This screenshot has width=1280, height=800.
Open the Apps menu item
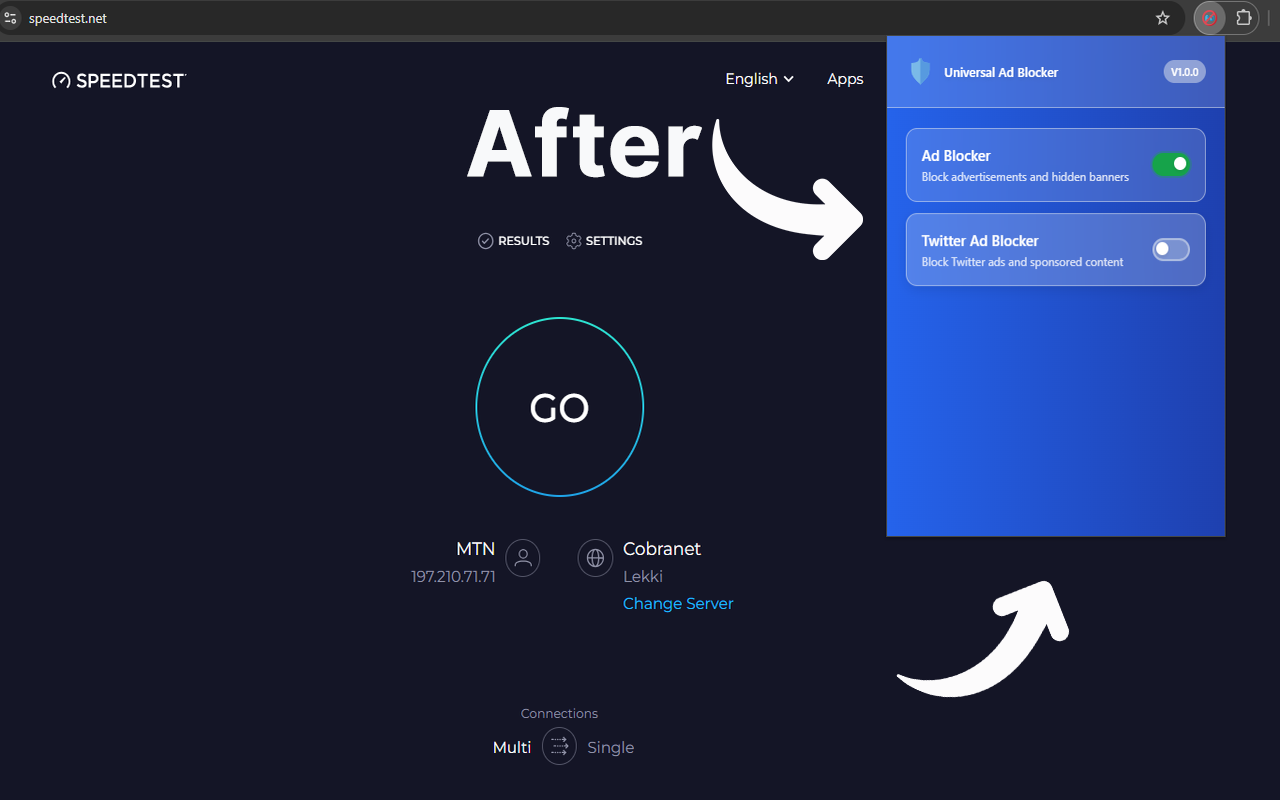coord(845,79)
